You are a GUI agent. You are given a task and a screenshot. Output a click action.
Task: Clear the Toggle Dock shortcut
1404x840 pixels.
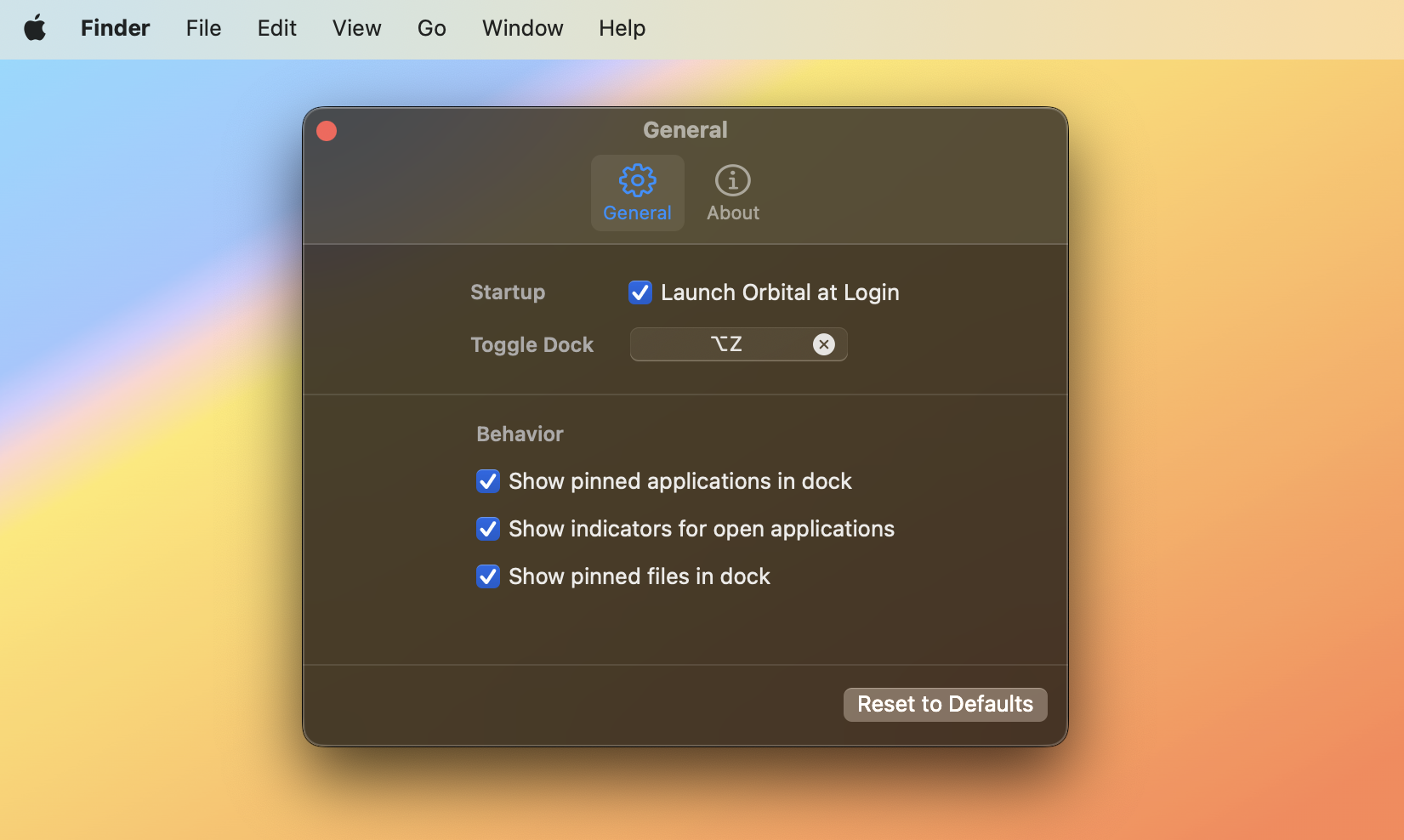pyautogui.click(x=823, y=344)
